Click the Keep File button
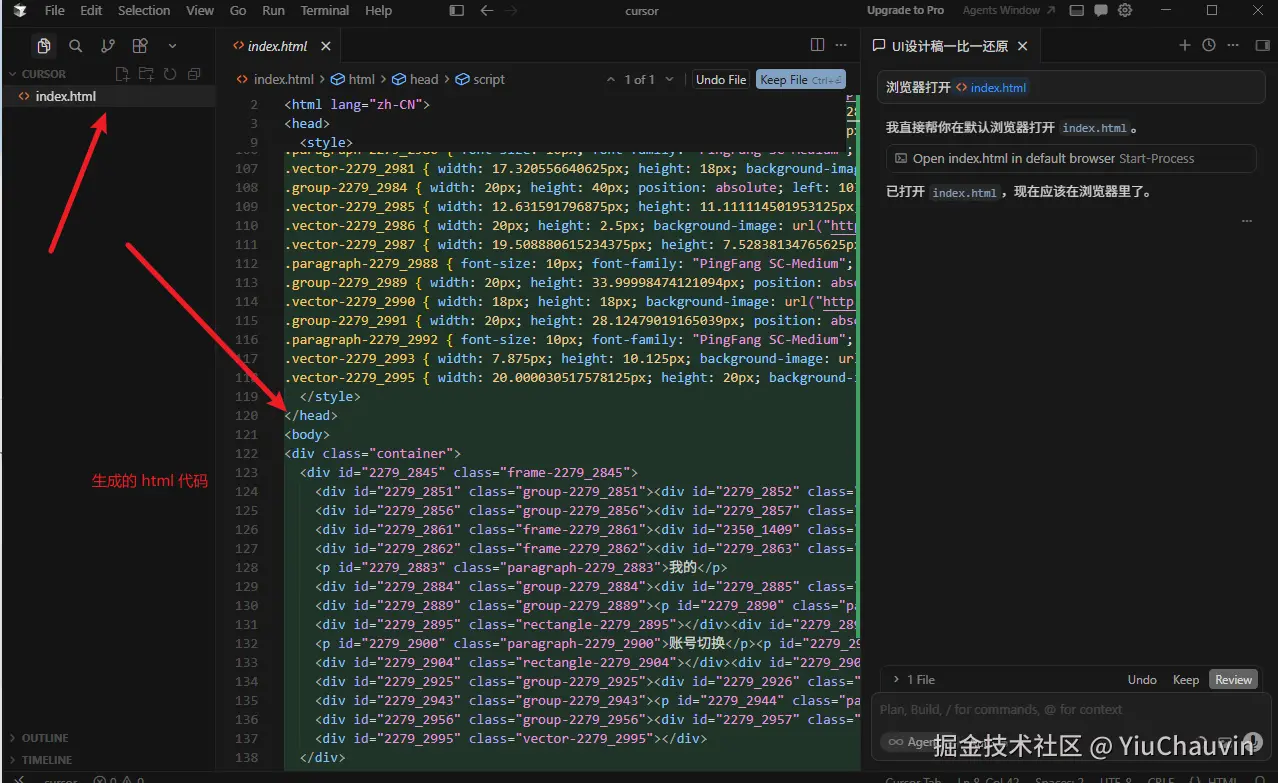The width and height of the screenshot is (1278, 783). pyautogui.click(x=801, y=79)
